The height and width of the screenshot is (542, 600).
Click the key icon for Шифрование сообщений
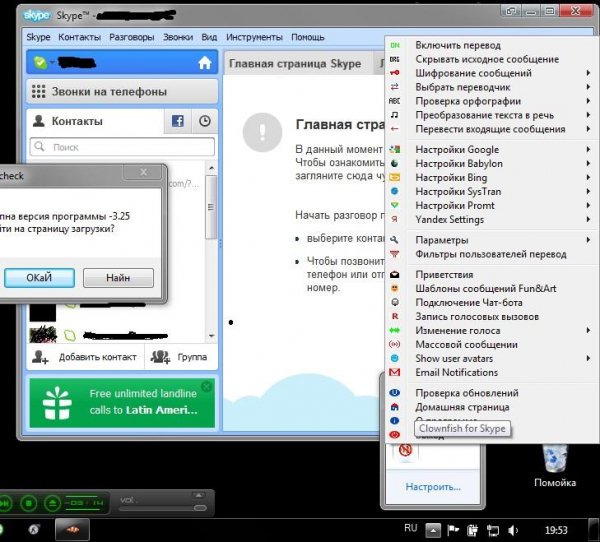(x=395, y=73)
